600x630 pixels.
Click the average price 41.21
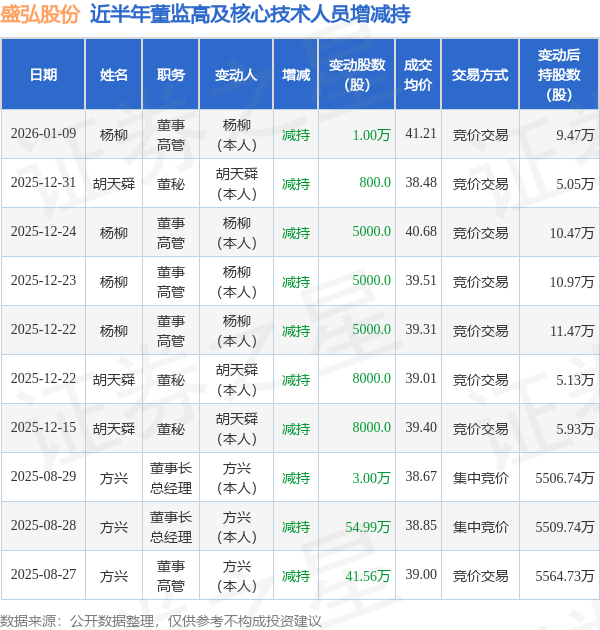pyautogui.click(x=421, y=133)
